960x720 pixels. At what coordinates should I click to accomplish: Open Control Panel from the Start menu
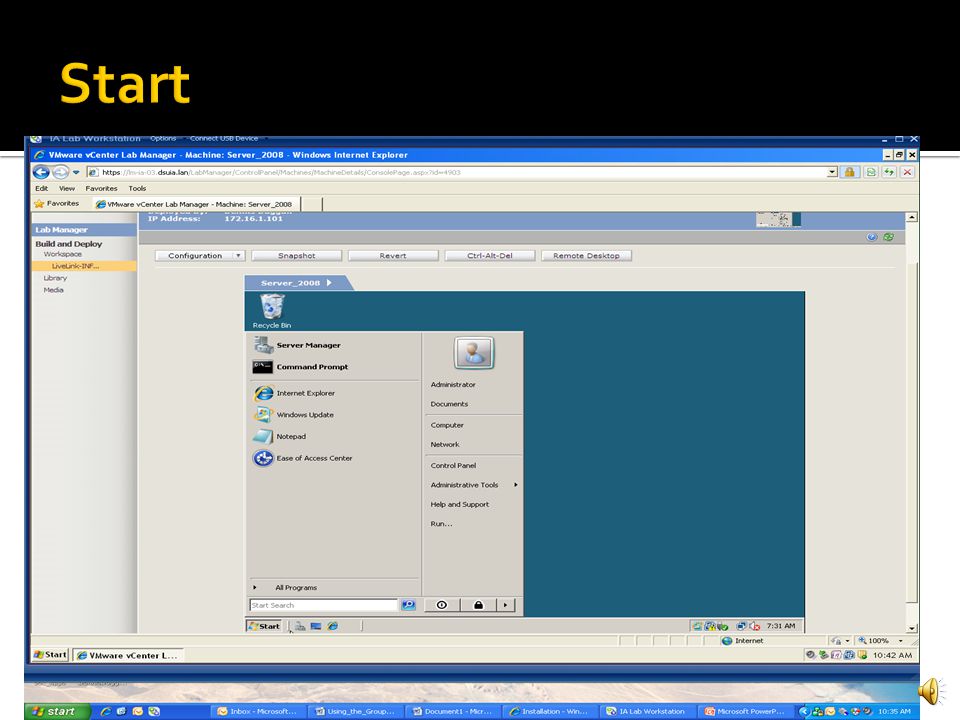click(453, 465)
